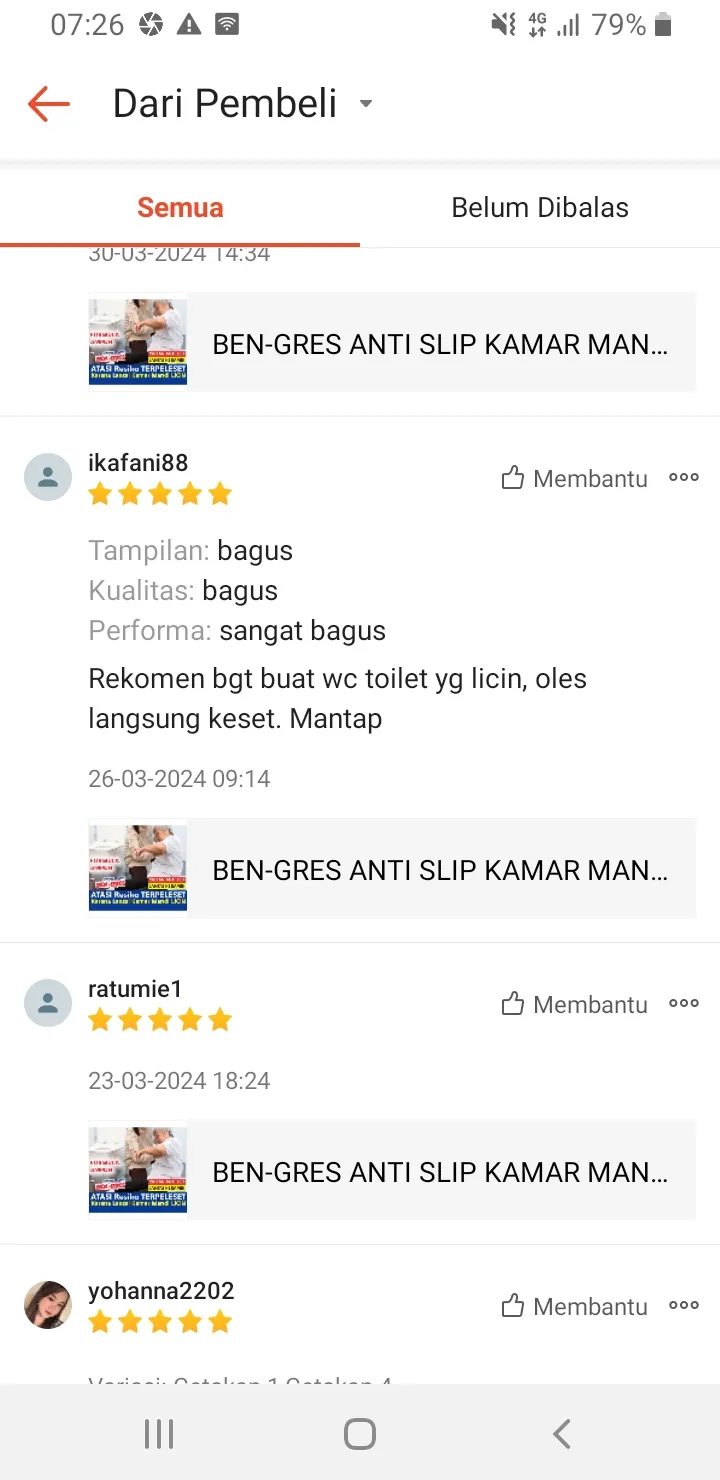Tap ikafani88's profile avatar

[48, 477]
